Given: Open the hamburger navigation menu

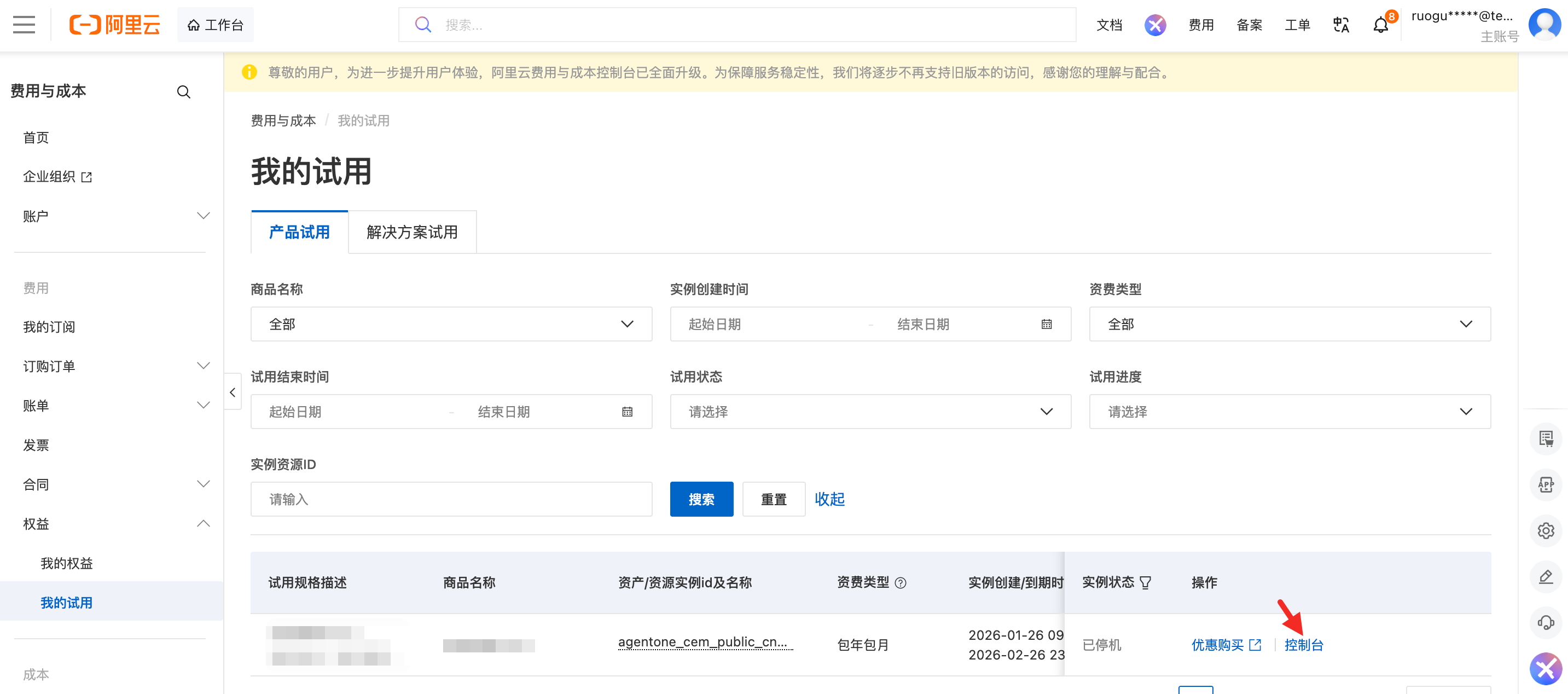Looking at the screenshot, I should 24,25.
